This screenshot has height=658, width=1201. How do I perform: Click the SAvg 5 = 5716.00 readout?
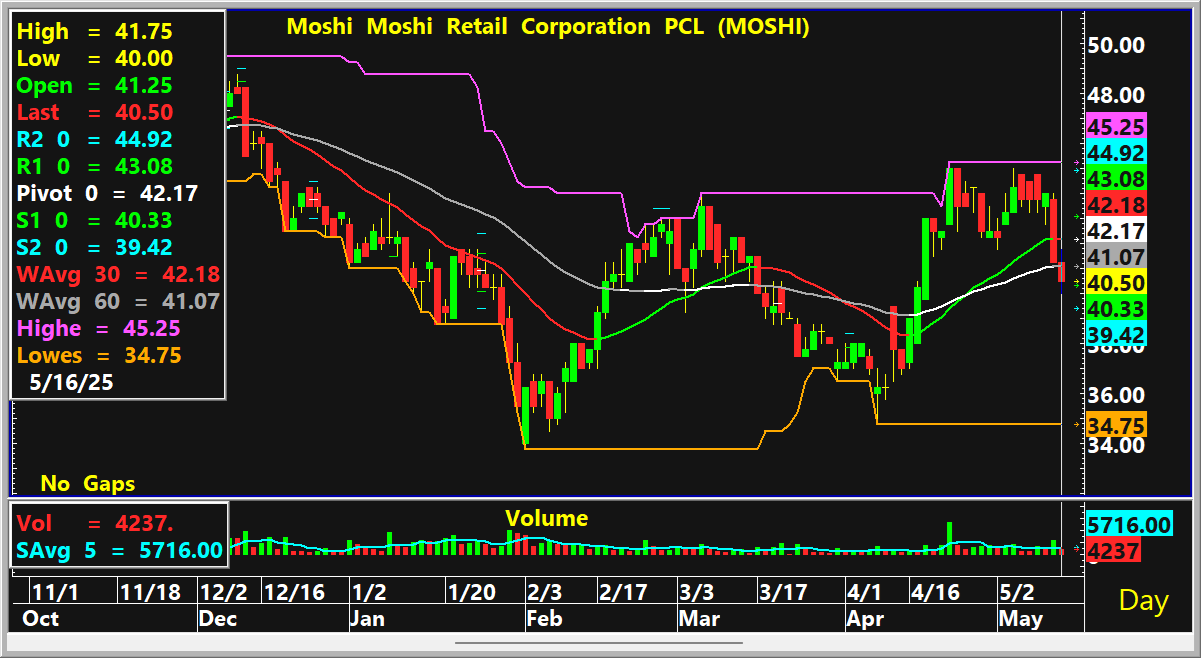coord(119,549)
